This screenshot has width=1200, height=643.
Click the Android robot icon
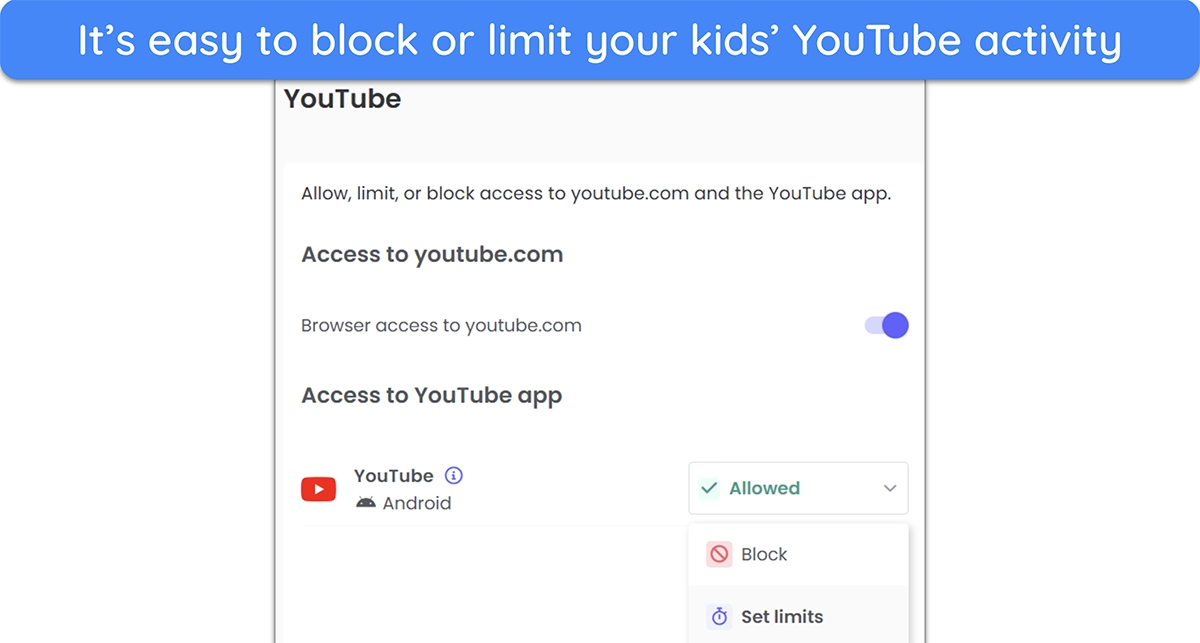coord(365,503)
